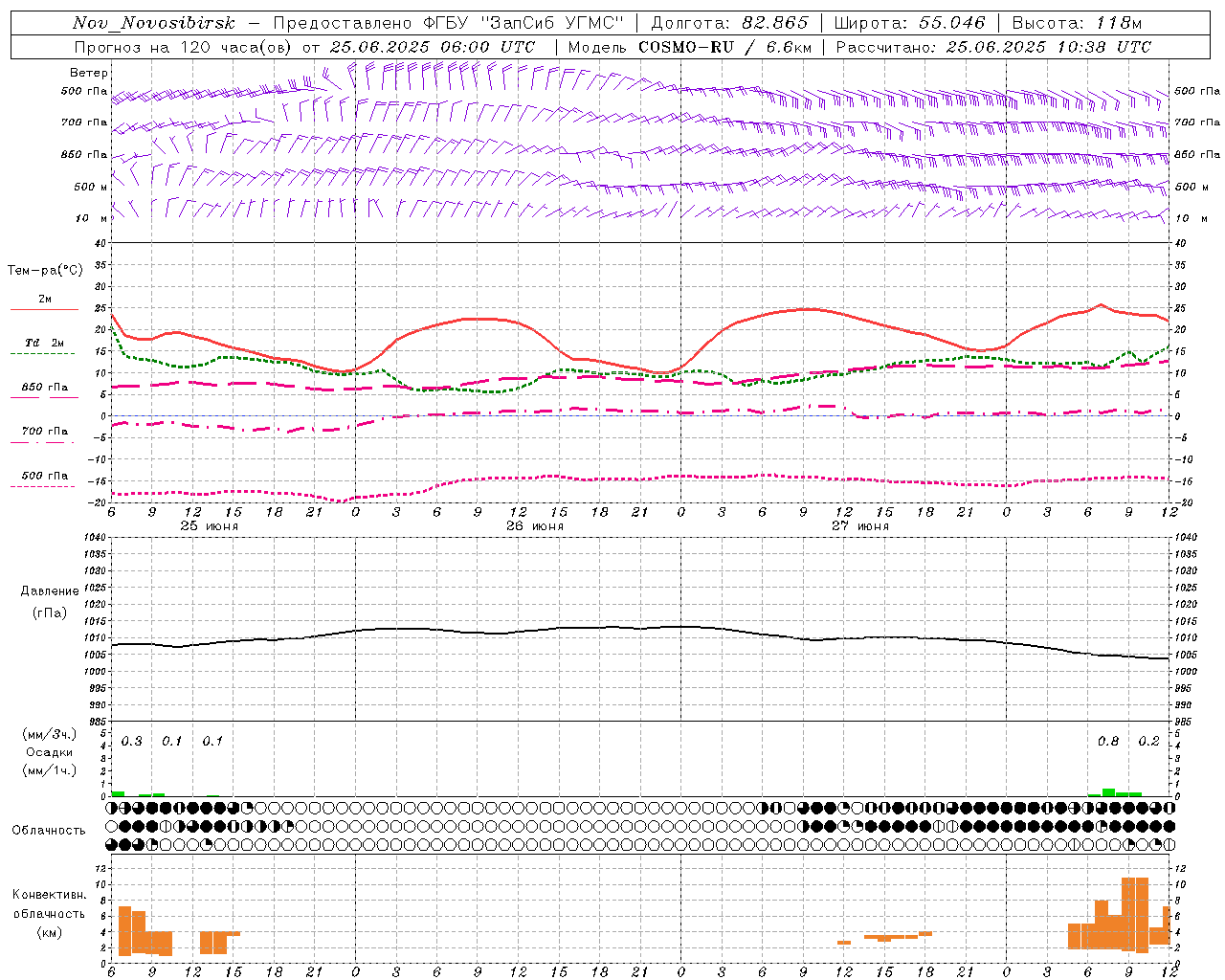Click the 2м temperature legend entry
Screen dimensions: 1225x980
(x=45, y=299)
